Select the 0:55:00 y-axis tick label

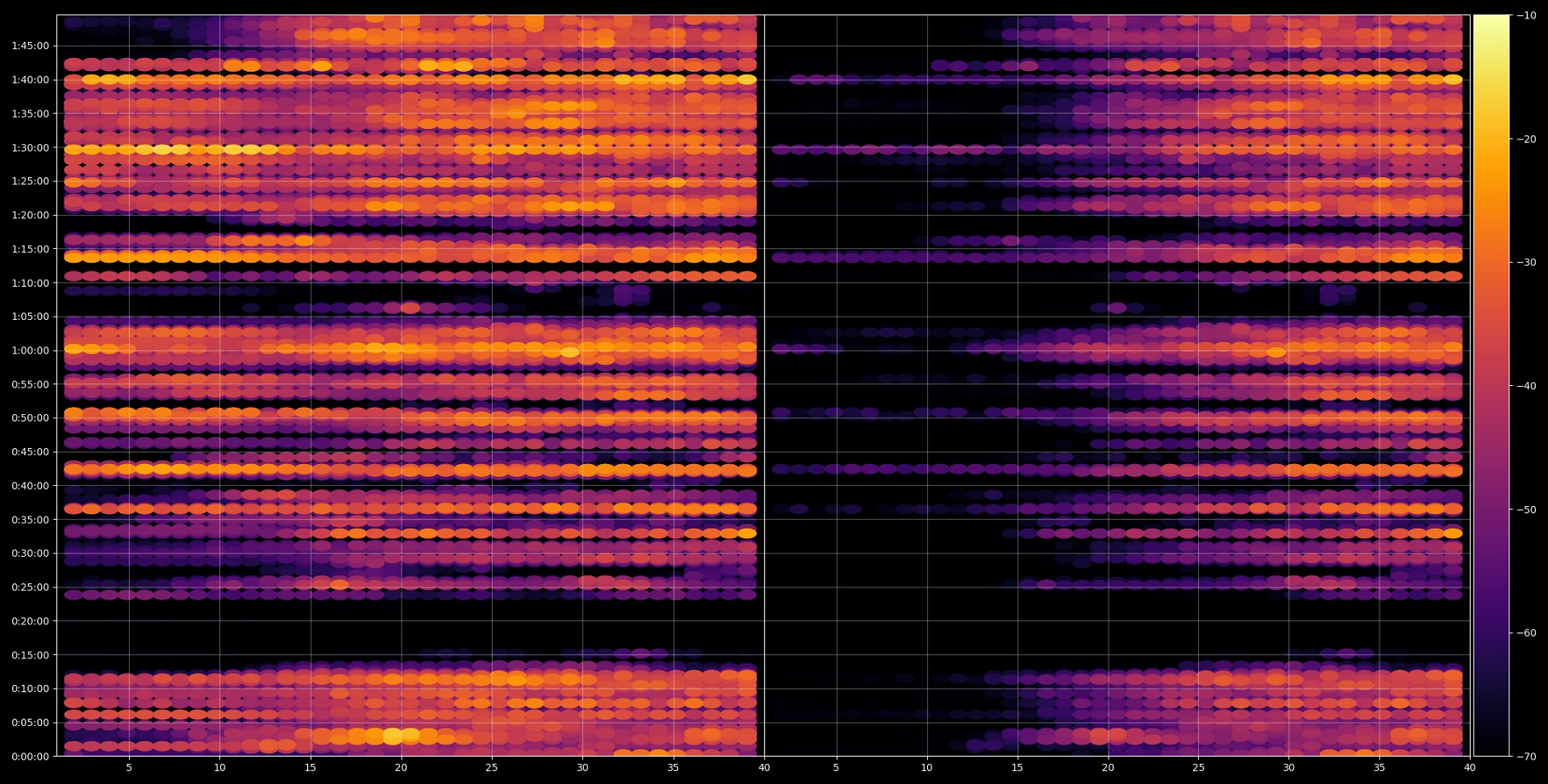pos(30,384)
